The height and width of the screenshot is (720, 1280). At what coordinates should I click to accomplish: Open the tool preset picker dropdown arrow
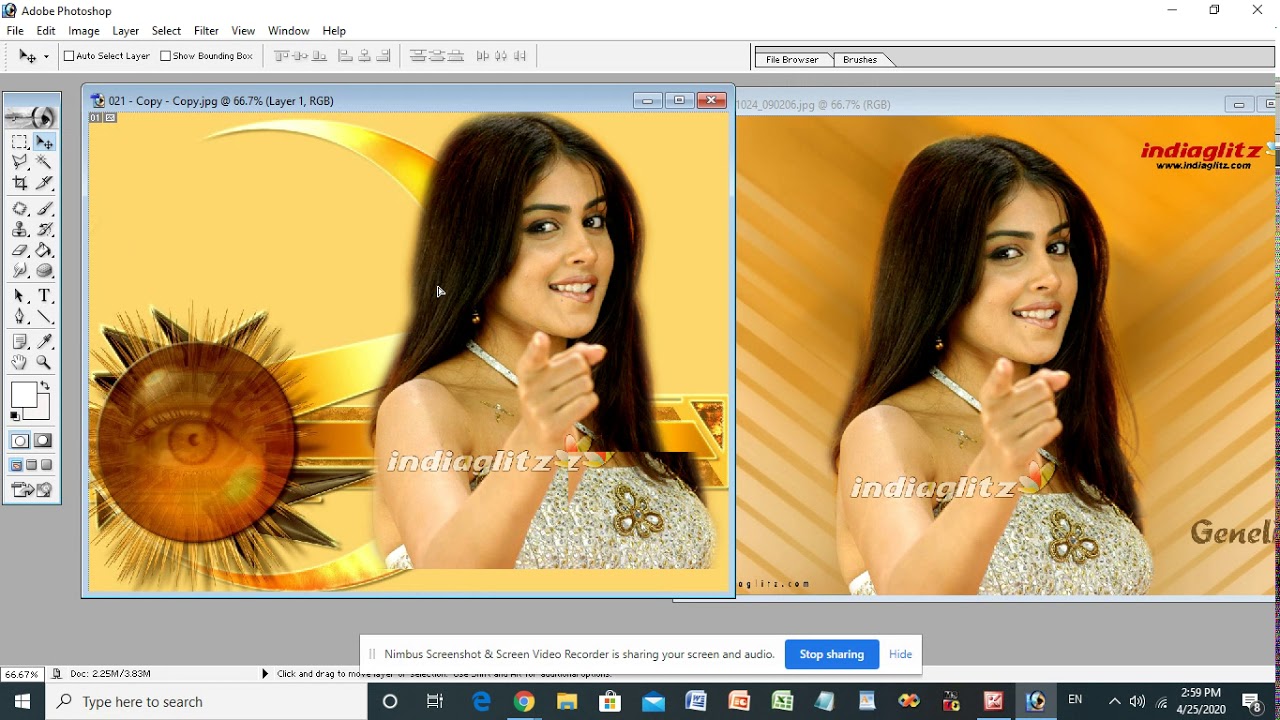coord(46,57)
